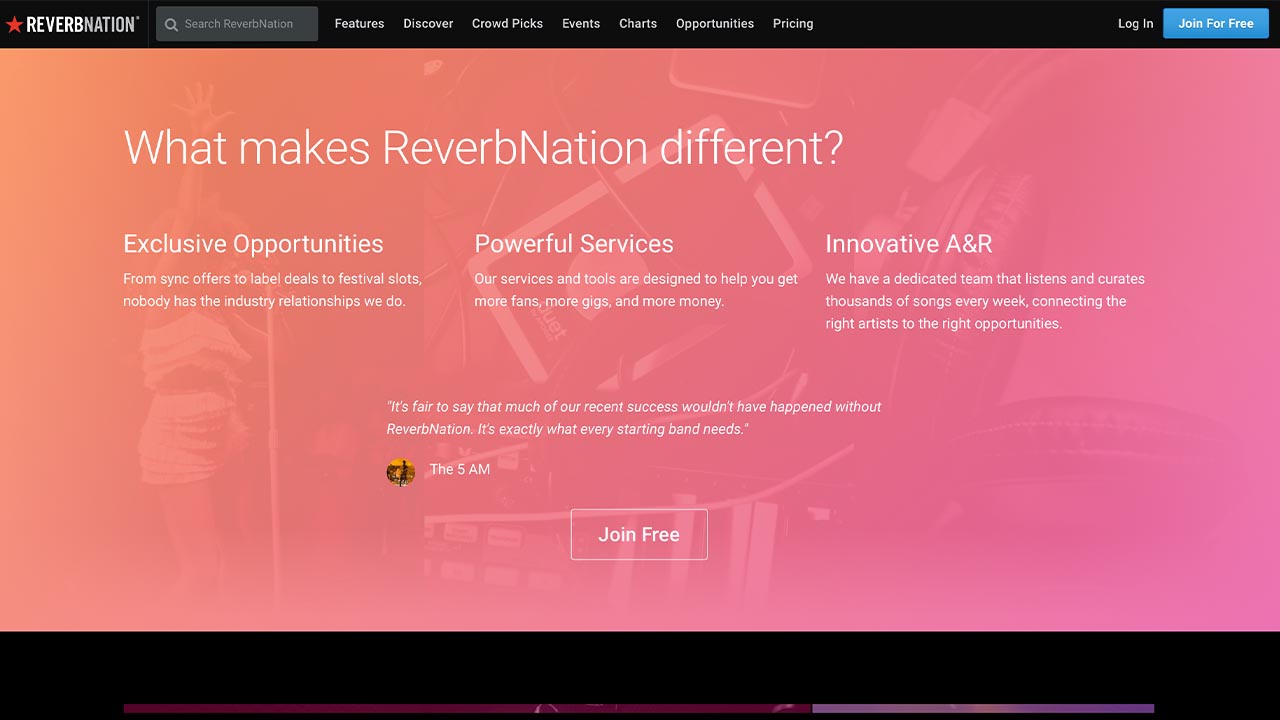1280x720 pixels.
Task: Click the 'Our services and tools' paragraph
Action: (636, 290)
